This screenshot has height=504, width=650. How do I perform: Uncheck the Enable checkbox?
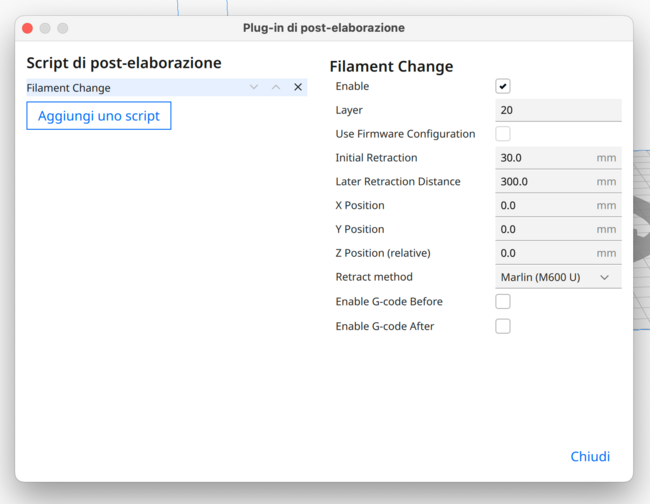(x=503, y=87)
